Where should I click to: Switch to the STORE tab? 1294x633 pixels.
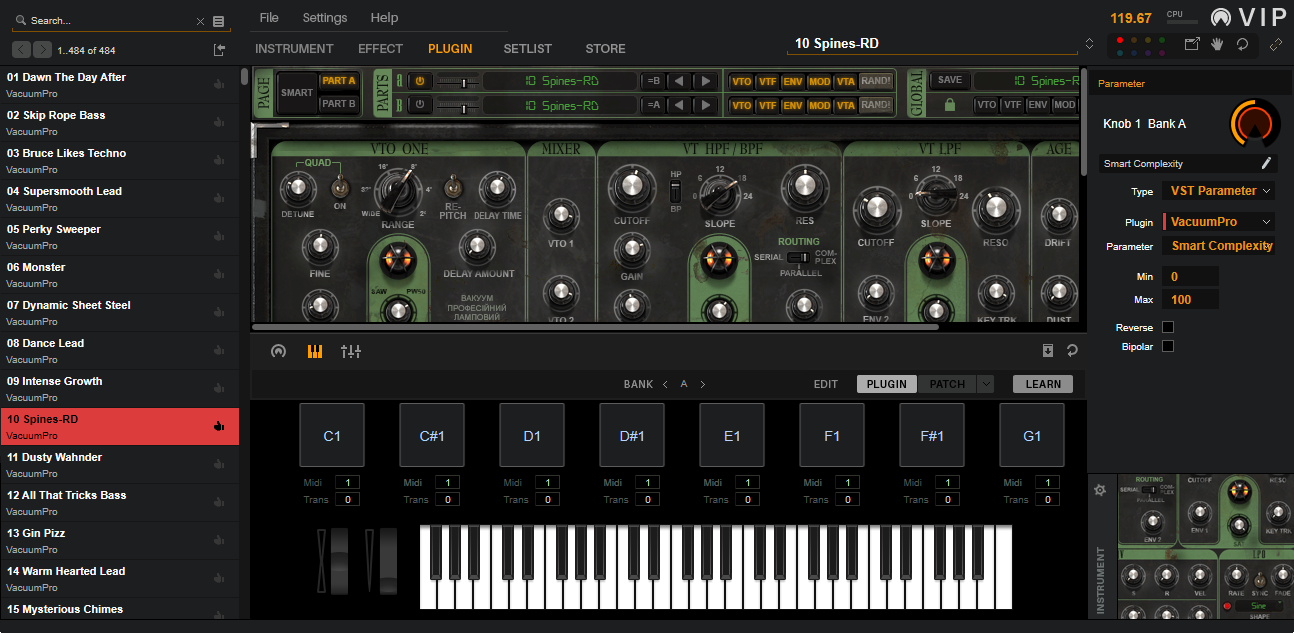[605, 49]
